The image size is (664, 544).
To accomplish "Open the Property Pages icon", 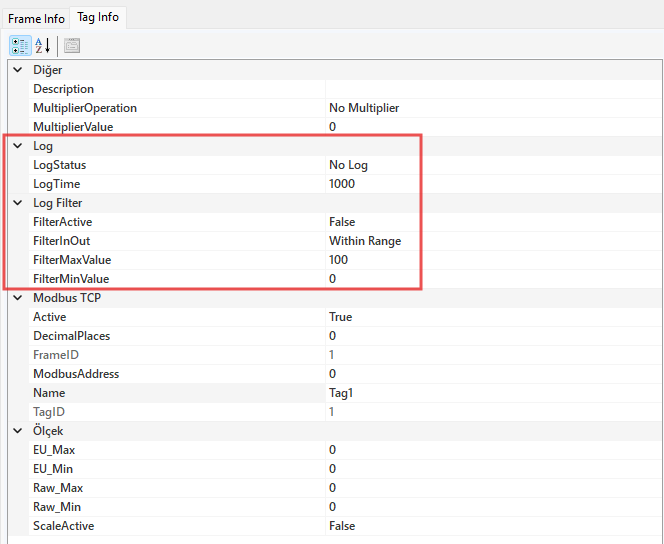I will (72, 46).
